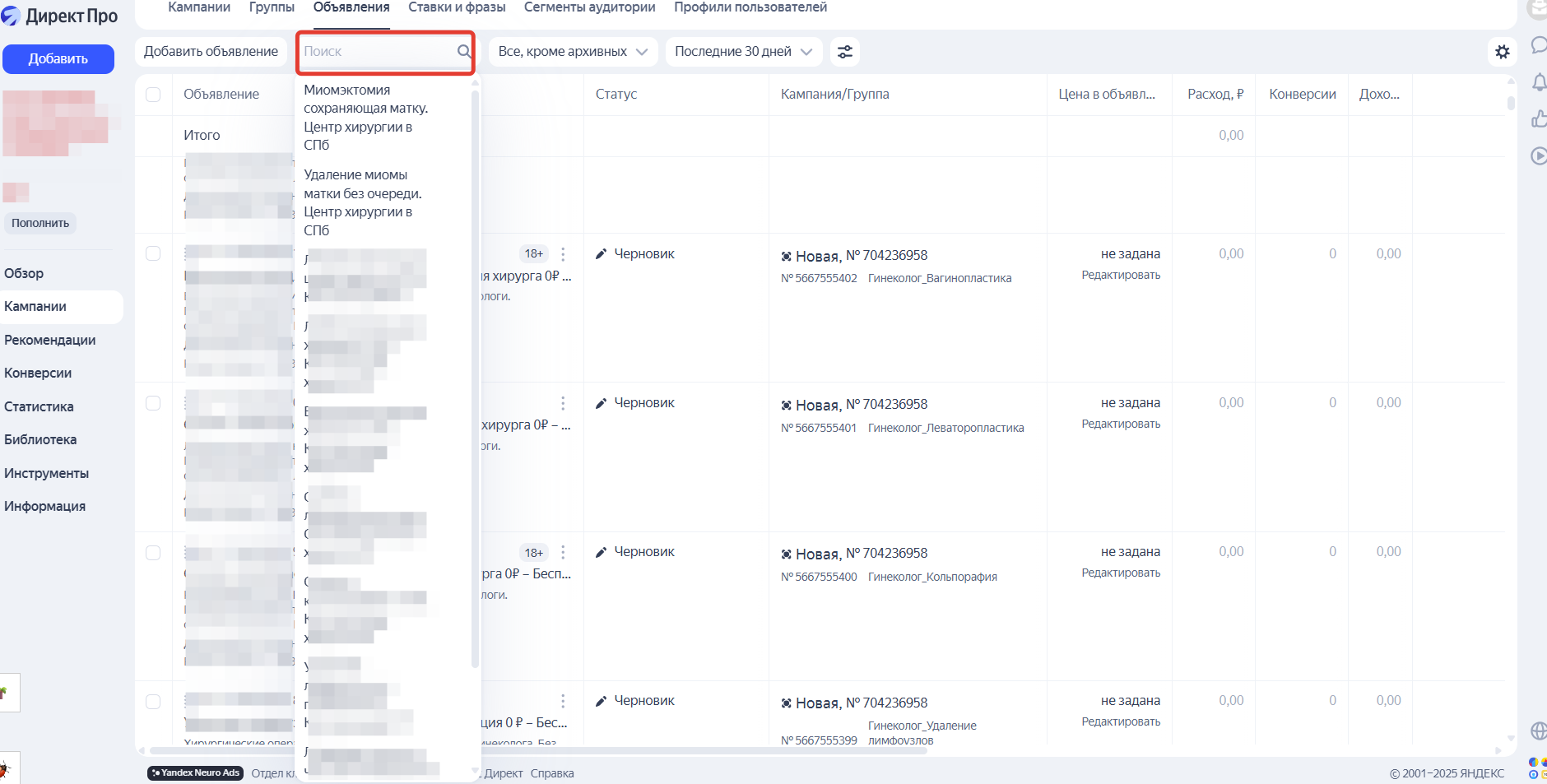Image resolution: width=1547 pixels, height=784 pixels.
Task: Open the 'Все, кроме архивных' filter dropdown
Action: [572, 51]
